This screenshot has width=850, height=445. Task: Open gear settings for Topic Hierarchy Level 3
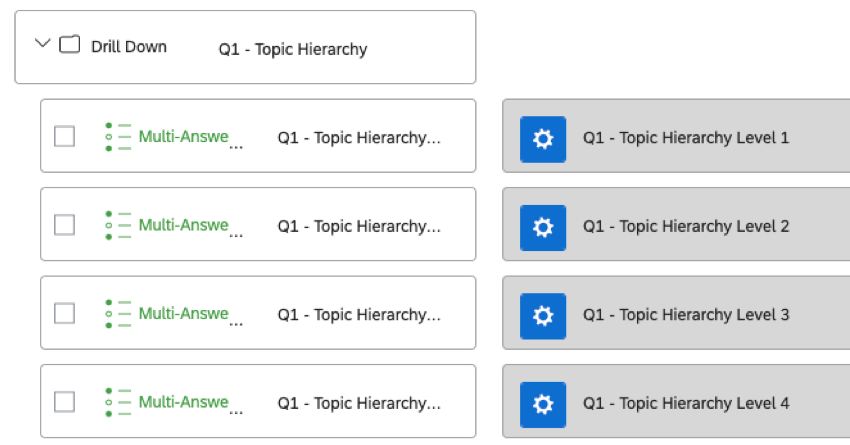tap(543, 315)
